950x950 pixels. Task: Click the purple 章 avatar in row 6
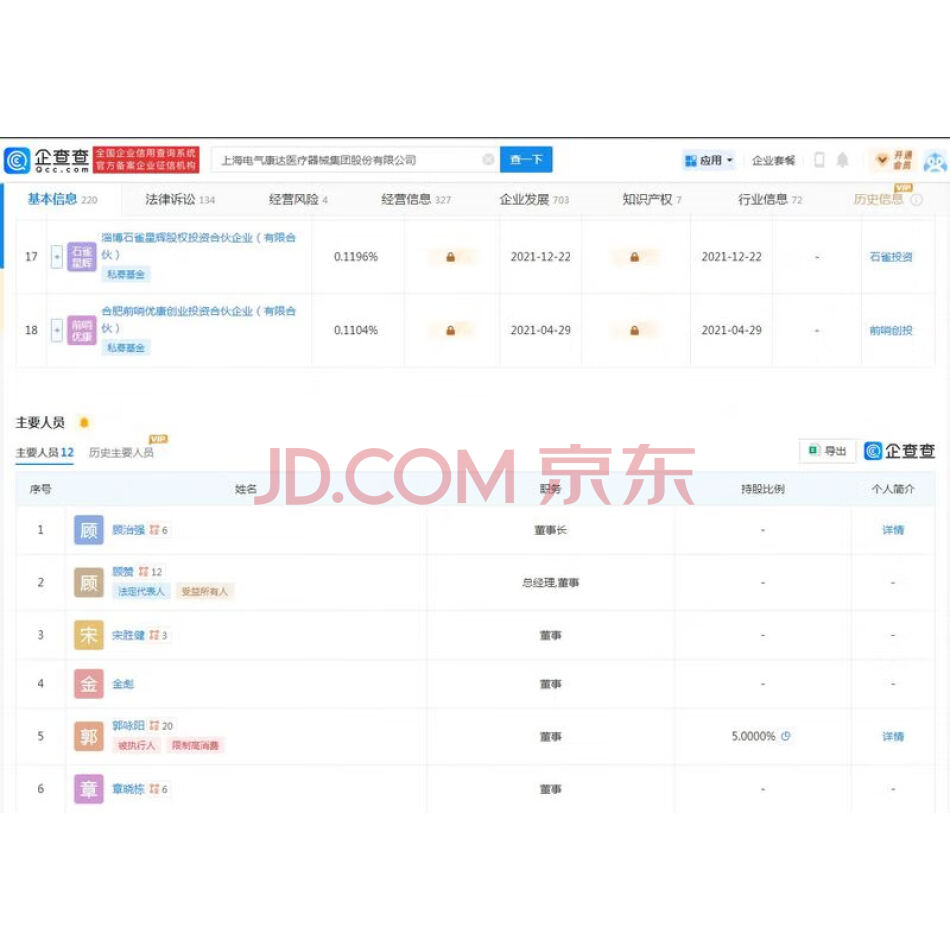(x=88, y=789)
